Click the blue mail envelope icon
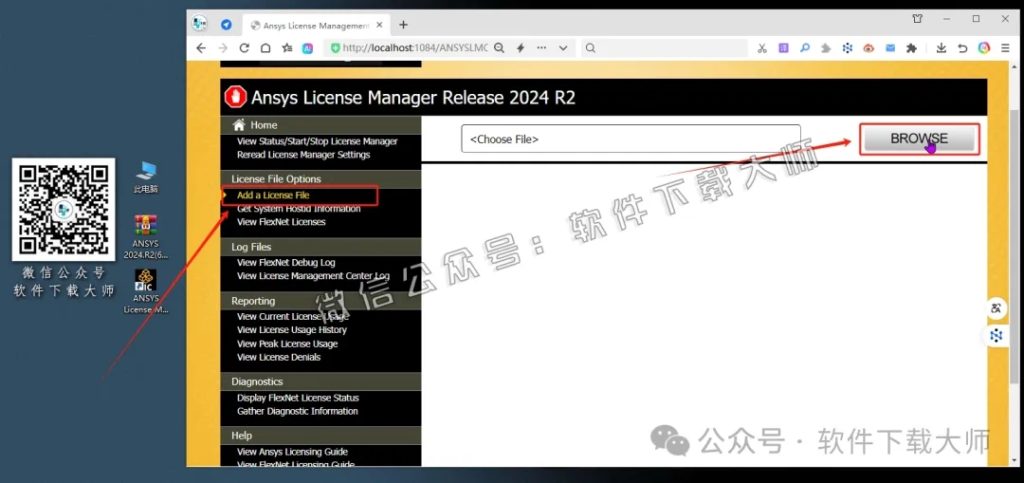 point(890,48)
